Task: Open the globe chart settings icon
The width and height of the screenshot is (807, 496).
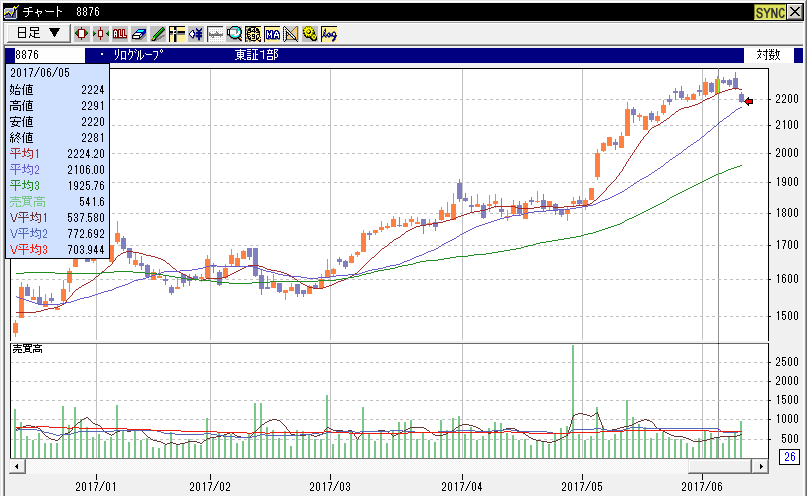Action: (253, 33)
